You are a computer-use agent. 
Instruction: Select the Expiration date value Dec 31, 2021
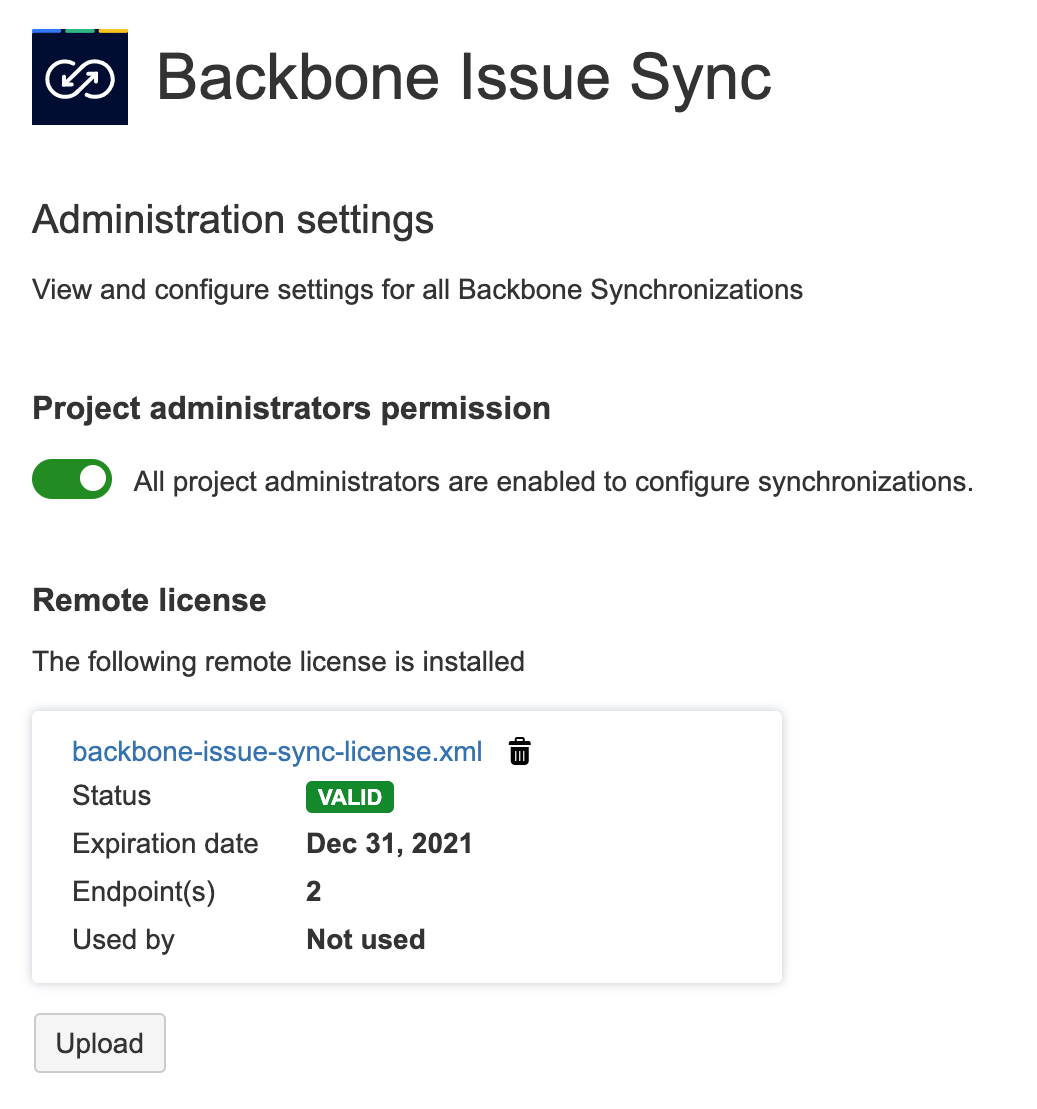coord(389,843)
